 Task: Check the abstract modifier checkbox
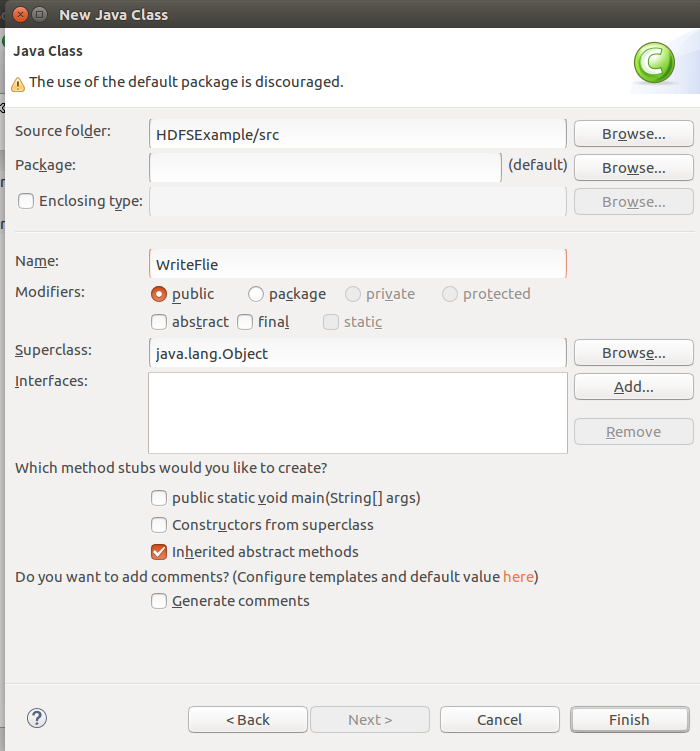point(159,322)
